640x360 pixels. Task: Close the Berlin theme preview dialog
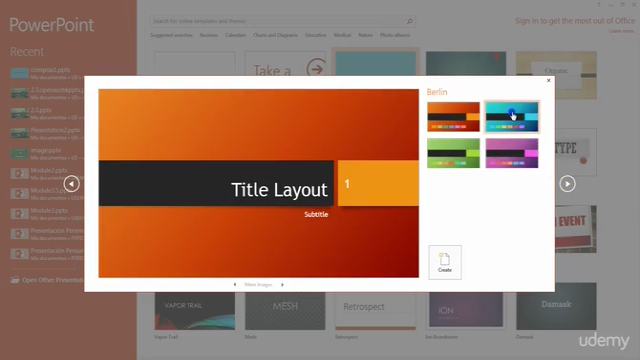coord(548,80)
